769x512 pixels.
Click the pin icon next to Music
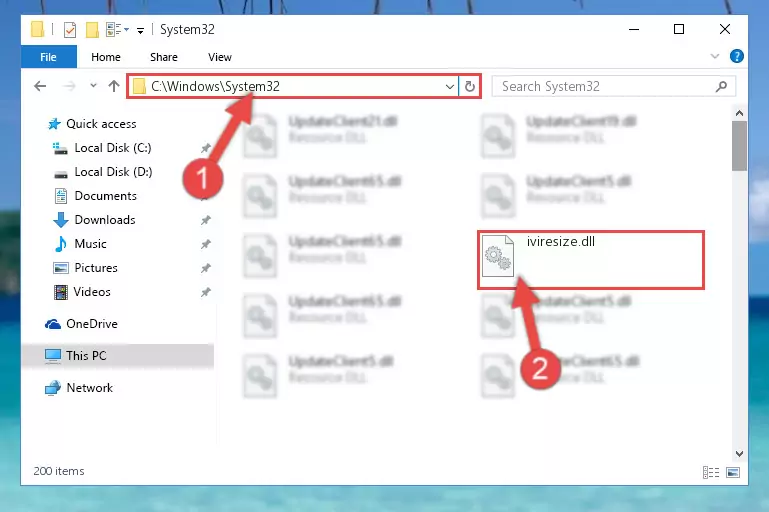coord(205,244)
